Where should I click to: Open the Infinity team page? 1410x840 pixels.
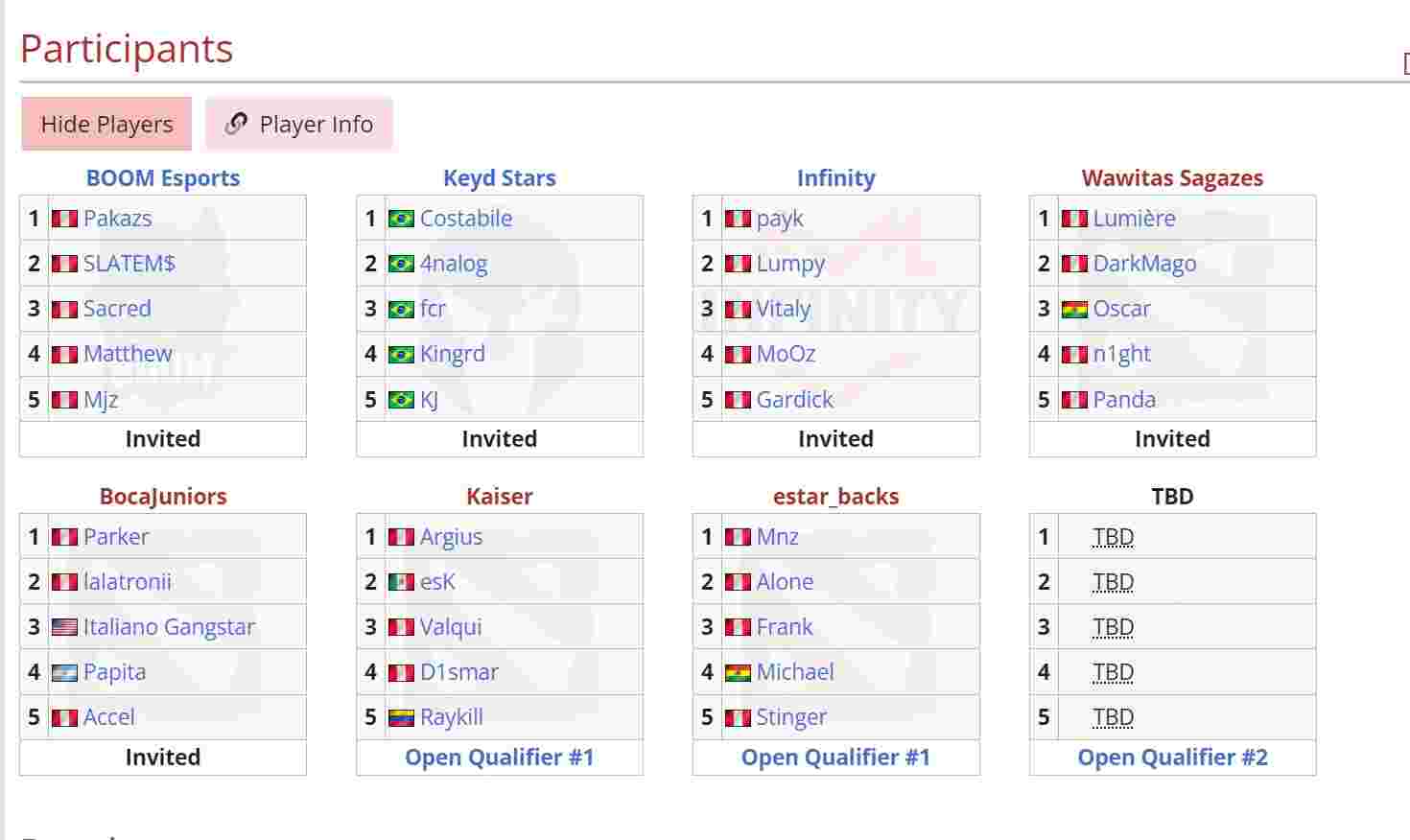[x=835, y=178]
